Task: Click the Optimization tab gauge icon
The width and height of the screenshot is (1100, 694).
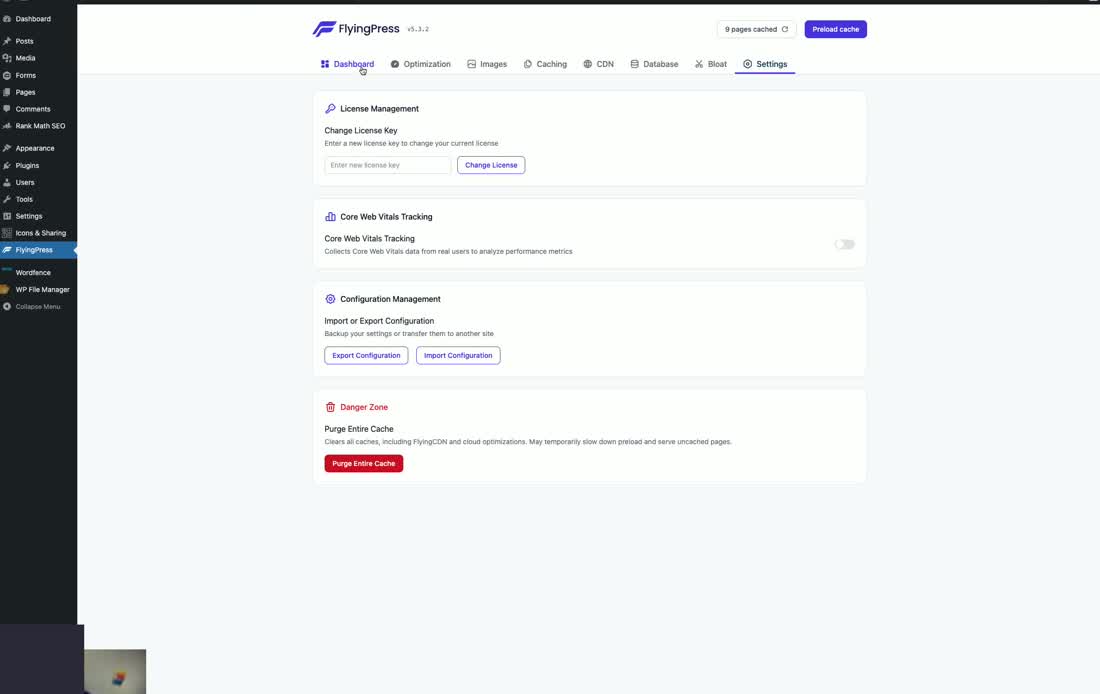Action: click(x=395, y=64)
